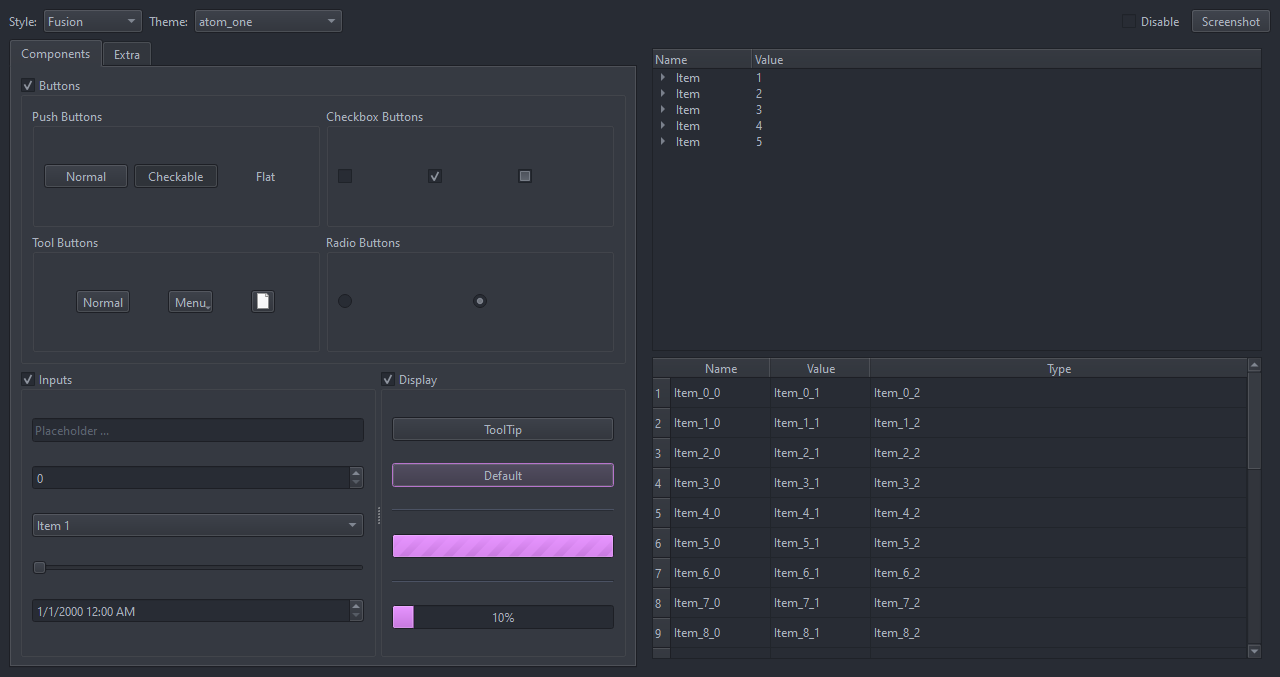Expand the tree item with value 3

point(663,110)
